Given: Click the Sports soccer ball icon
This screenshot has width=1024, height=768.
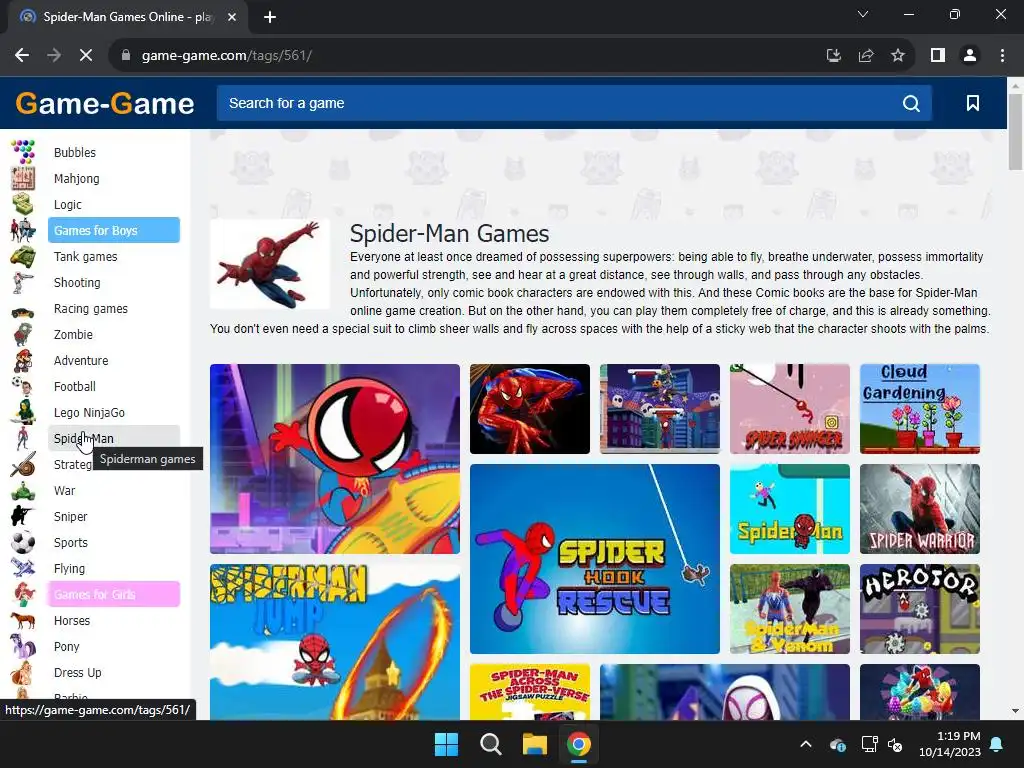Looking at the screenshot, I should coord(24,543).
